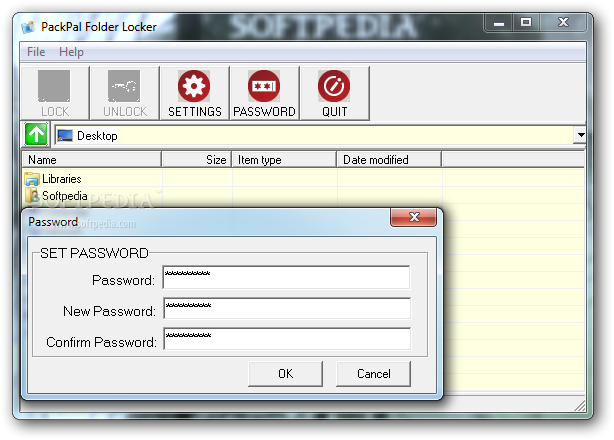Click the Desktop icon in path box
Viewport: 614px width, 440px height.
click(x=65, y=136)
